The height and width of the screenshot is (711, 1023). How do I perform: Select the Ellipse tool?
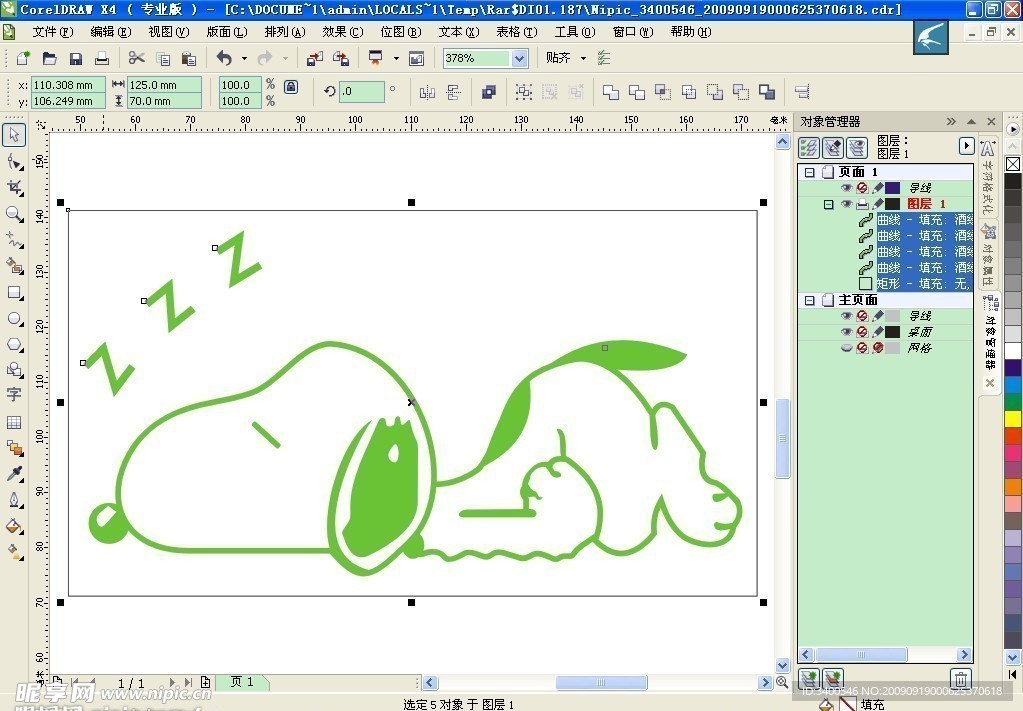coord(14,318)
